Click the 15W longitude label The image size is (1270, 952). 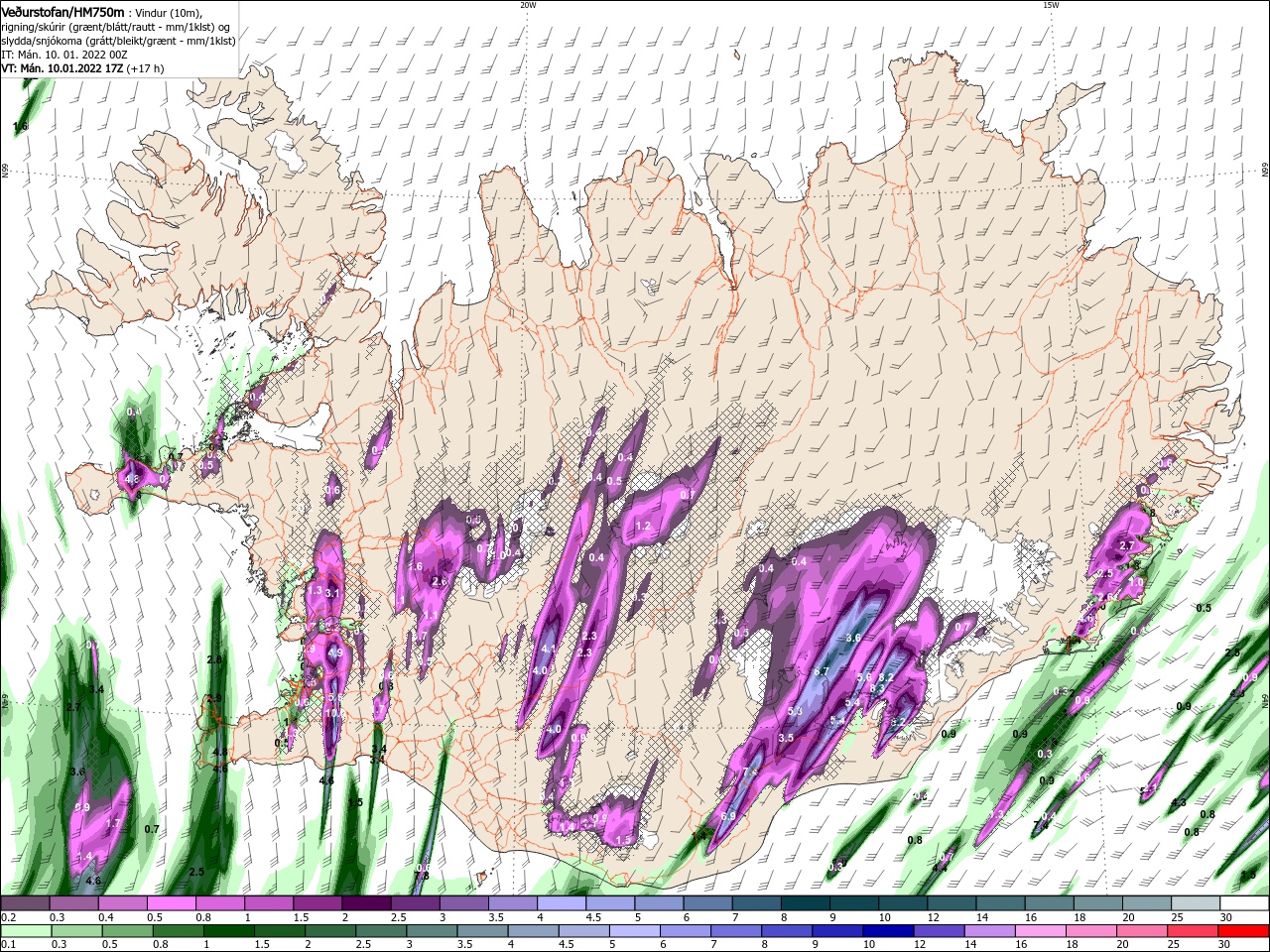point(1051,5)
